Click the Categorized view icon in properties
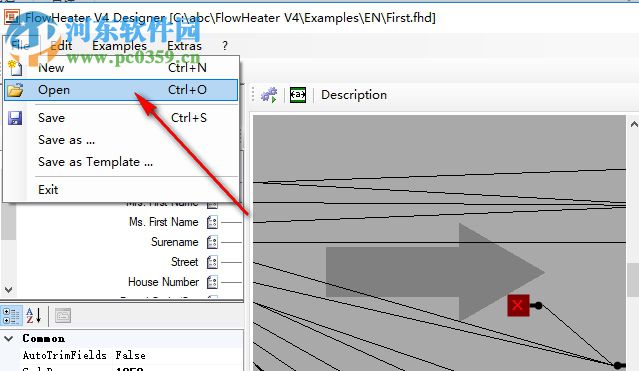 11,316
